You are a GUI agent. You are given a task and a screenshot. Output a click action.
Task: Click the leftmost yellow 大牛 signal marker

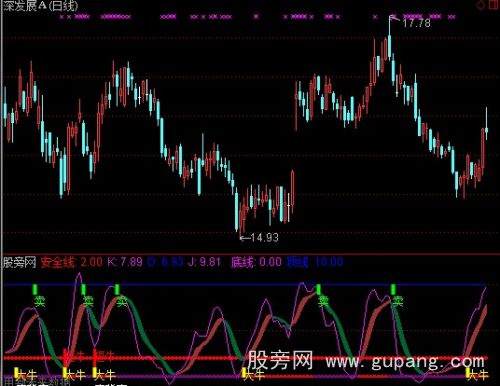26,375
